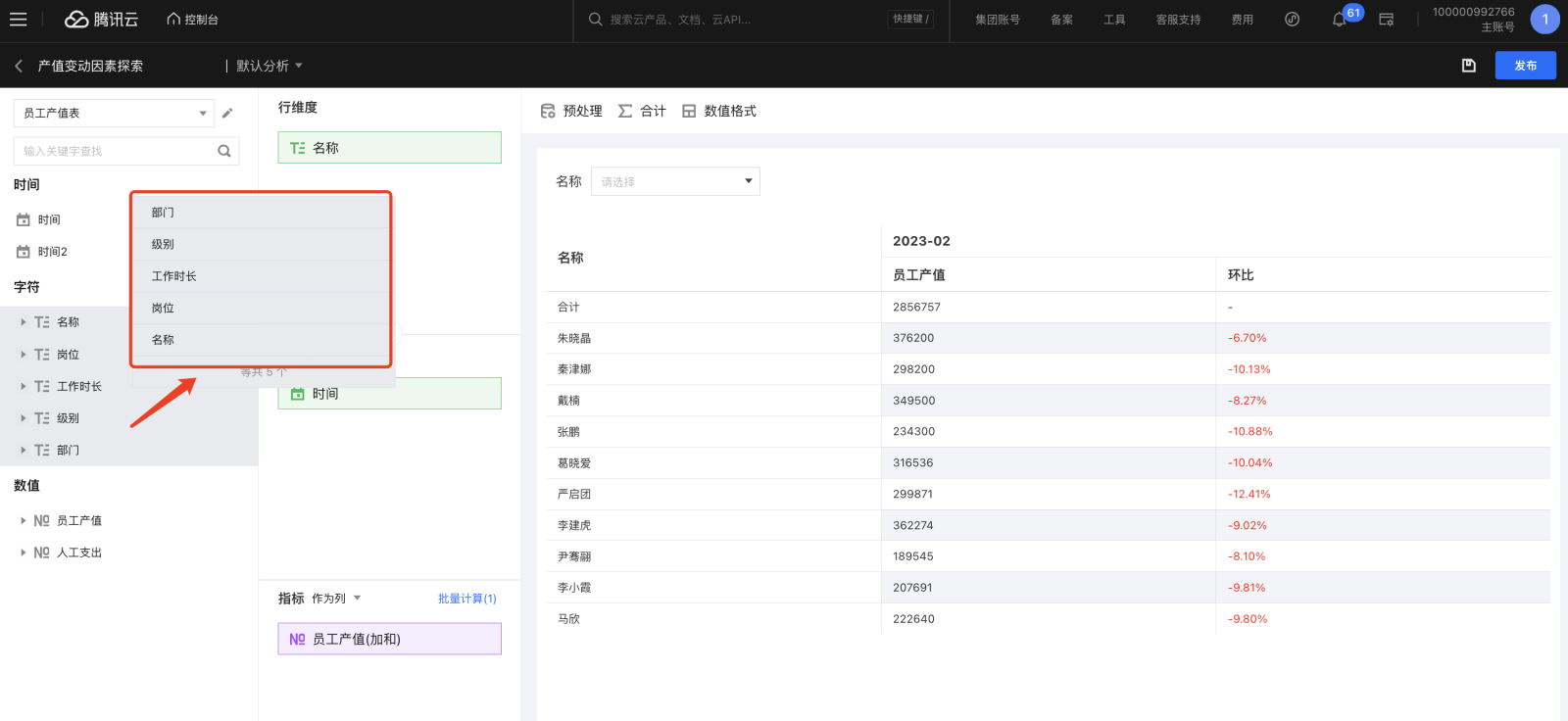Focus the top cloud product search box
1568x721 pixels.
pos(735,20)
